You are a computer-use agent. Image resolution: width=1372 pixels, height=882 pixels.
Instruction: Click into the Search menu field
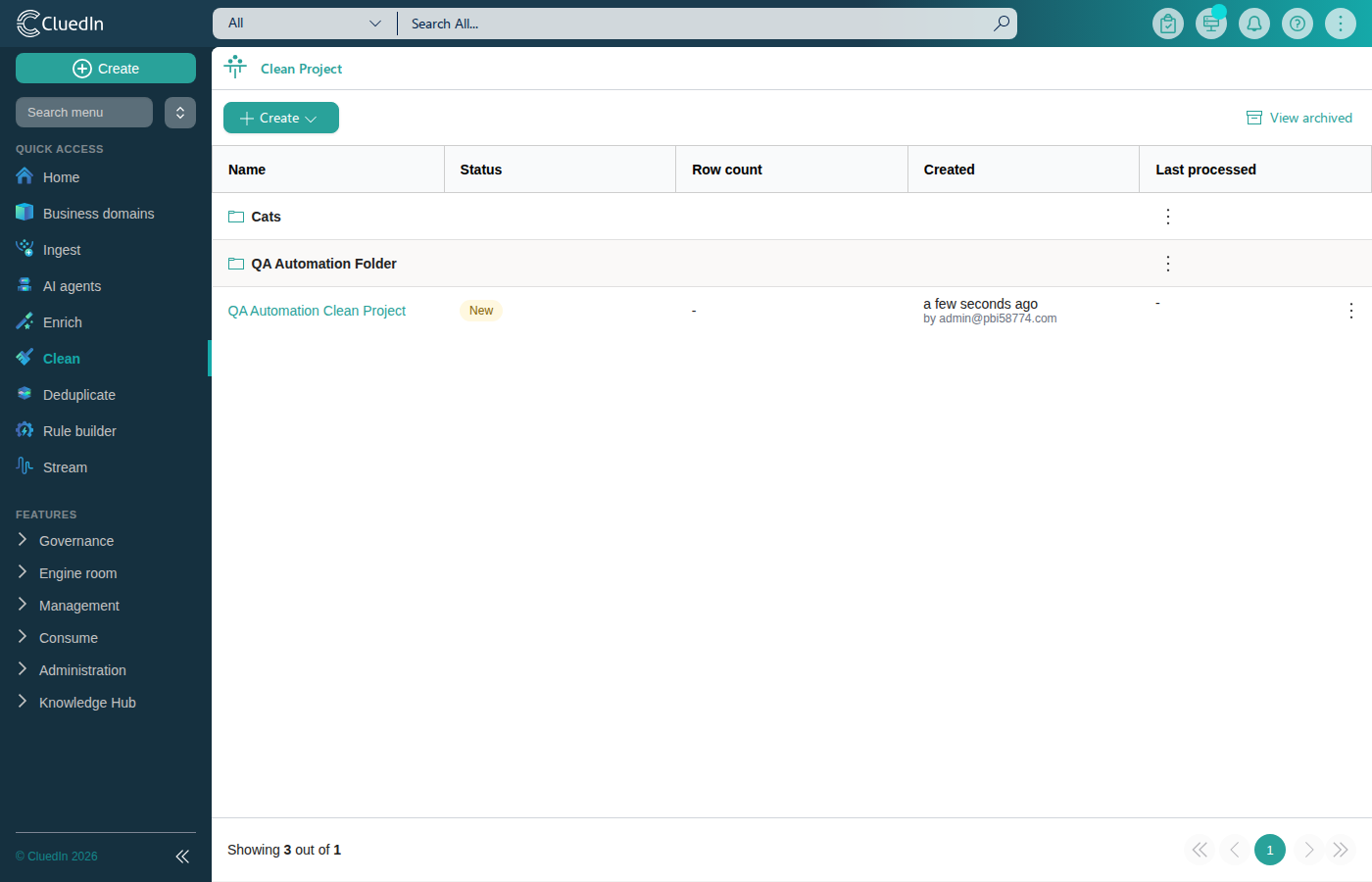[84, 113]
